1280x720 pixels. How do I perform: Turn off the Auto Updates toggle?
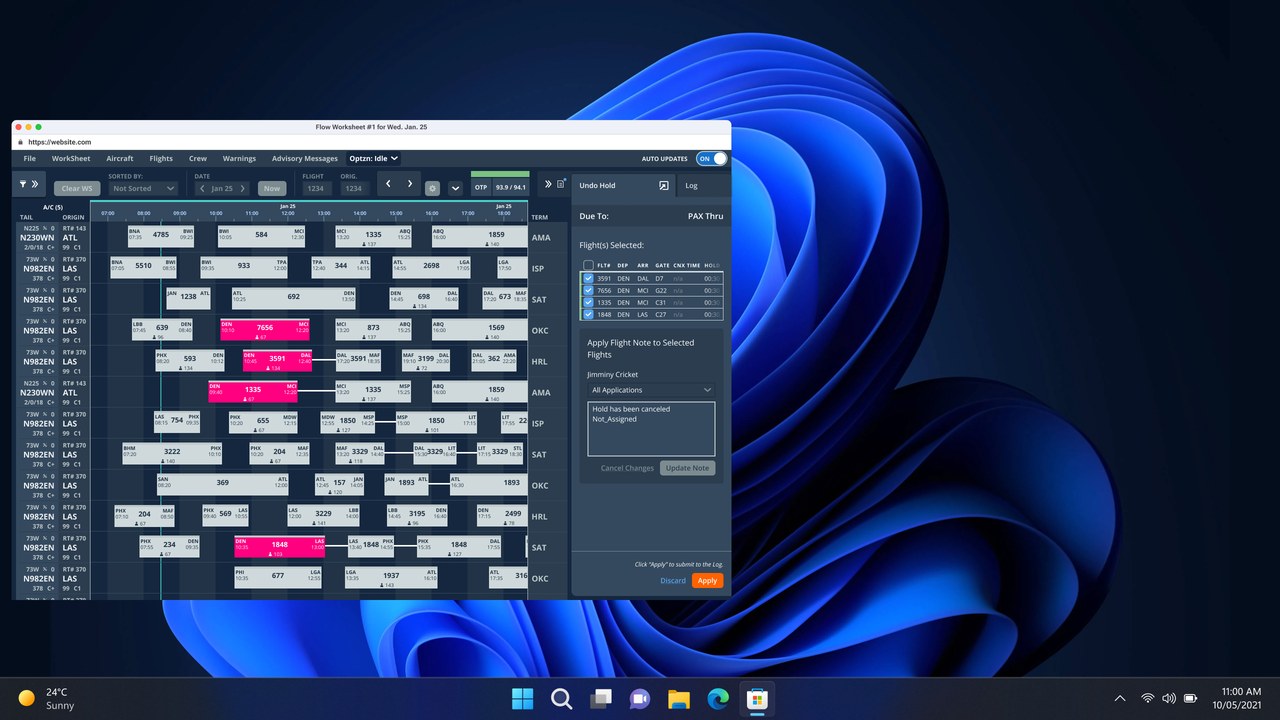tap(712, 158)
